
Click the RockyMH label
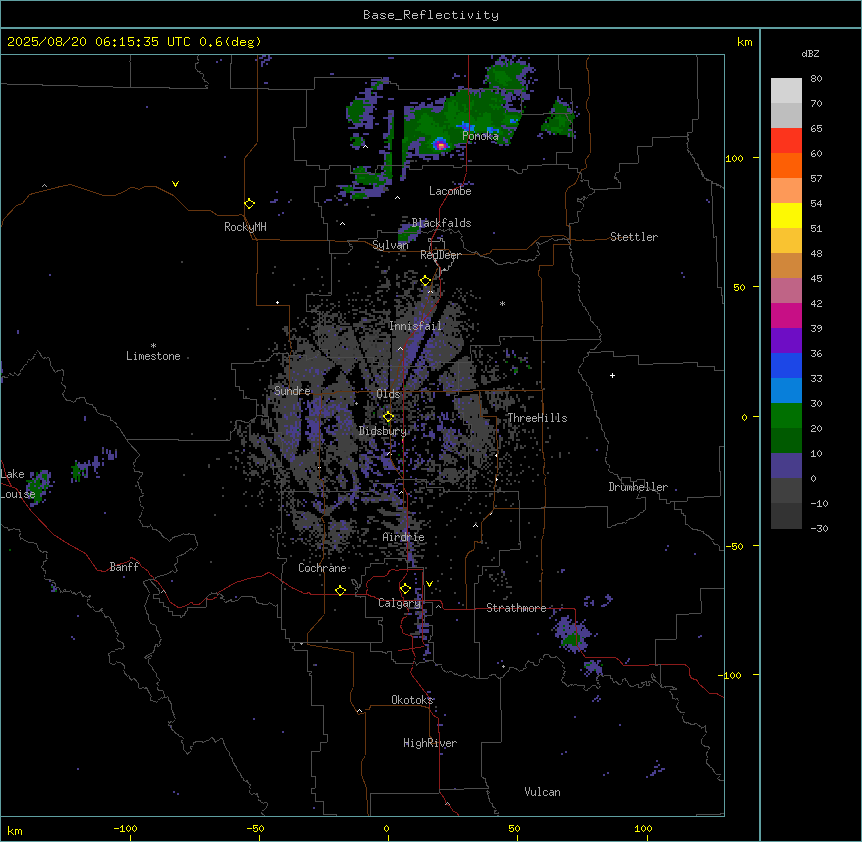click(x=245, y=227)
